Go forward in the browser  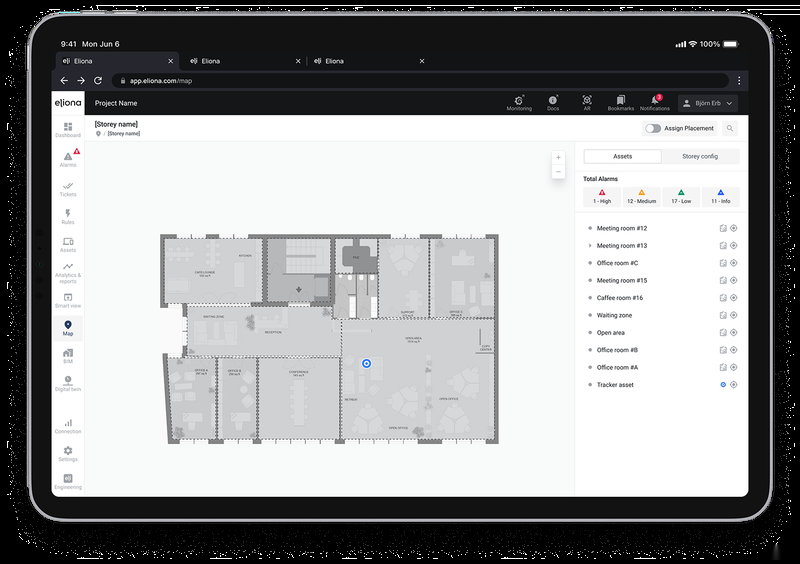click(81, 81)
